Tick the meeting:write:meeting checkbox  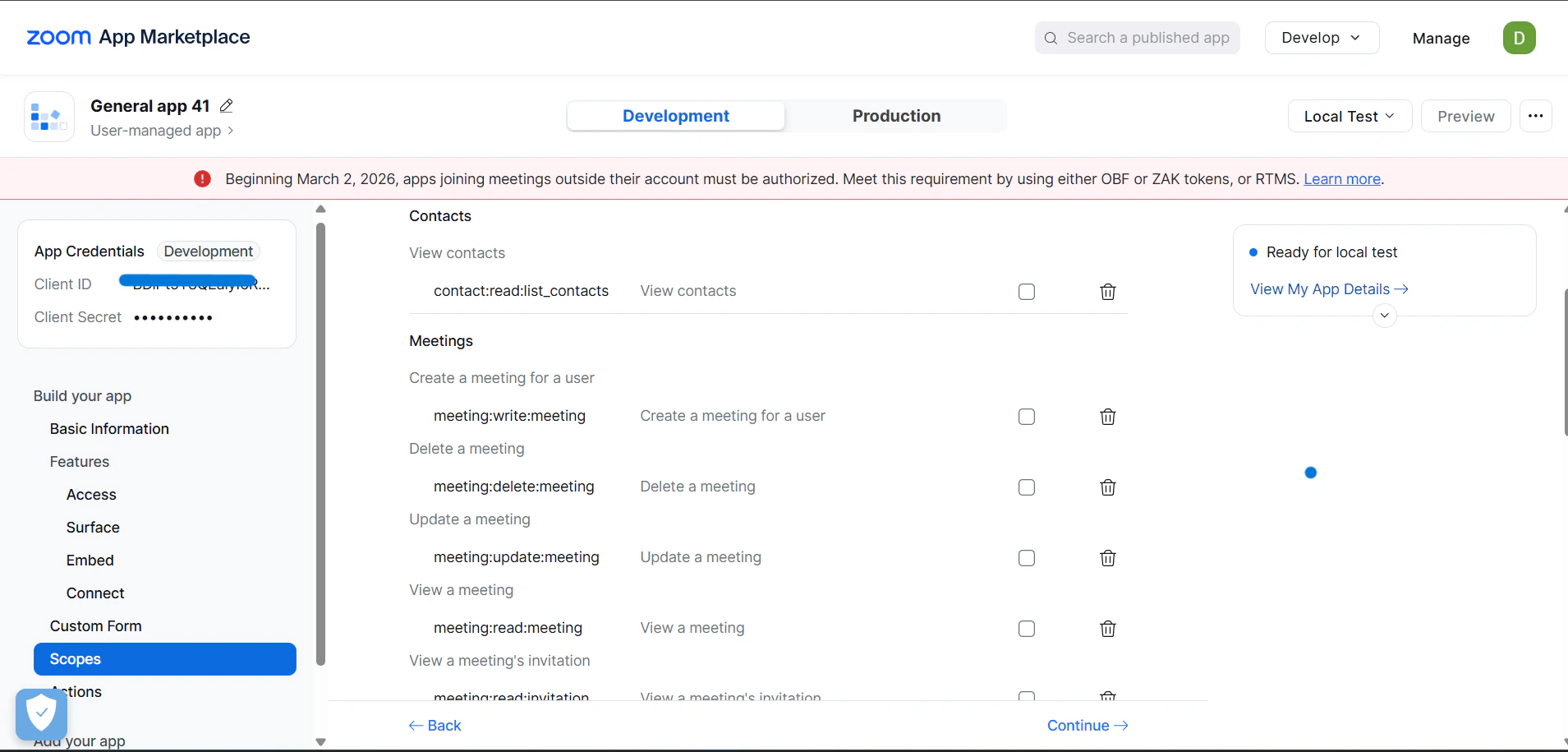click(1026, 417)
